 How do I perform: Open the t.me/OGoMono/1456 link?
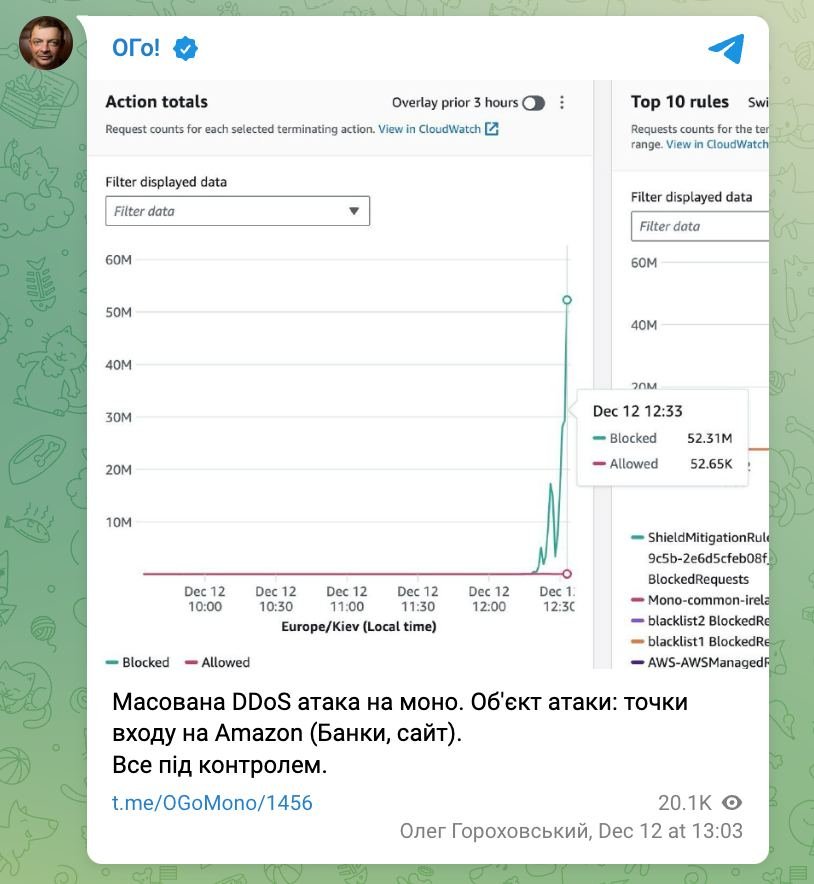212,802
